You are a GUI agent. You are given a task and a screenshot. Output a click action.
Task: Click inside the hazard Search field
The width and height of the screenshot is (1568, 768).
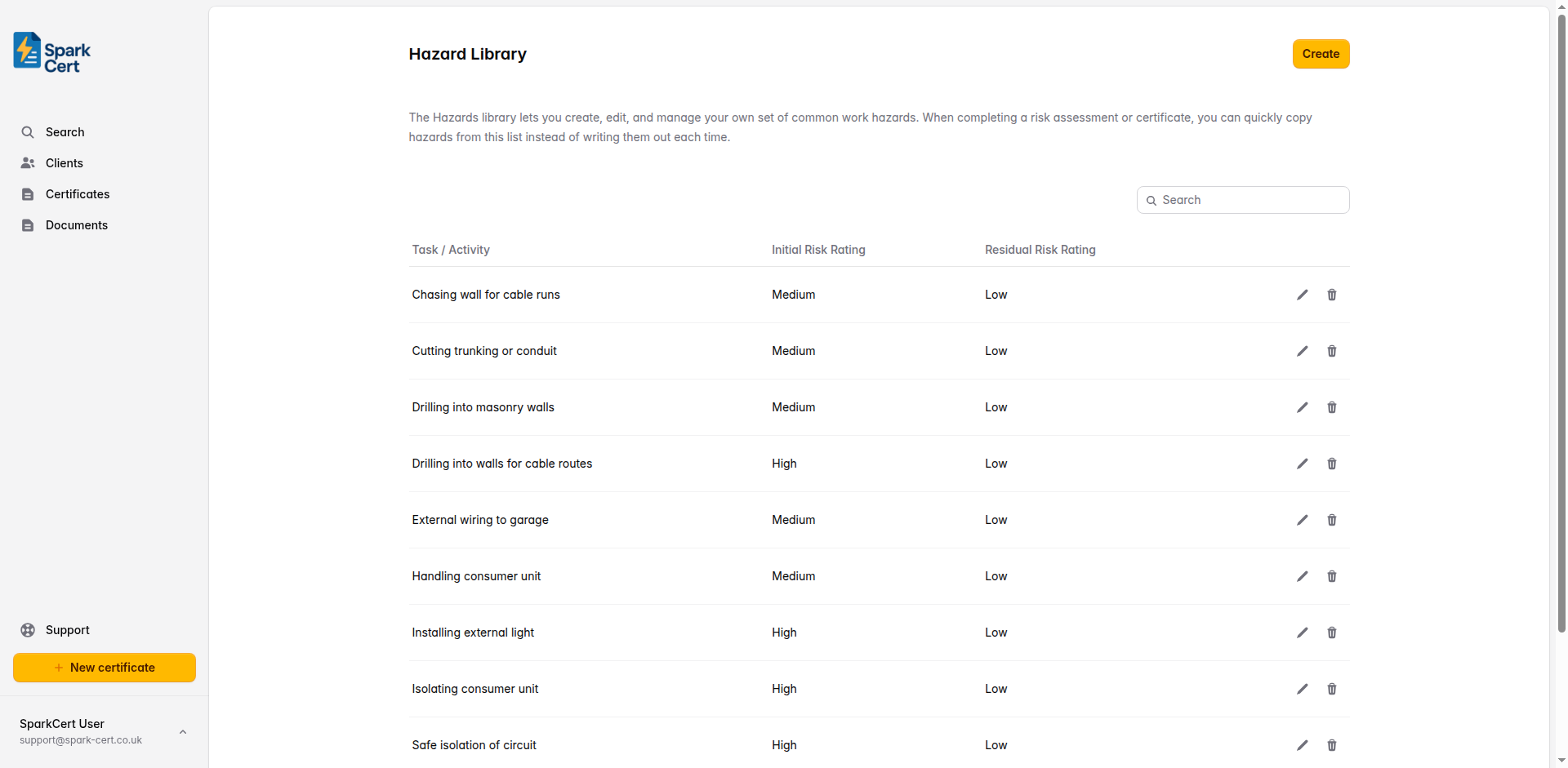pos(1241,200)
